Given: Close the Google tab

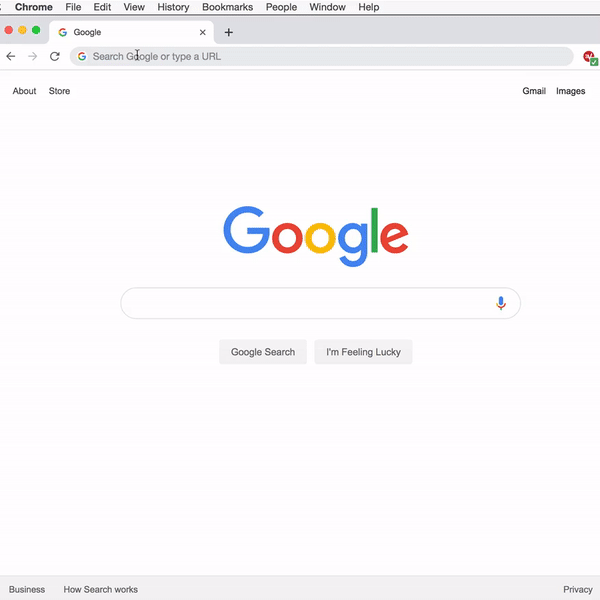Looking at the screenshot, I should tap(202, 33).
